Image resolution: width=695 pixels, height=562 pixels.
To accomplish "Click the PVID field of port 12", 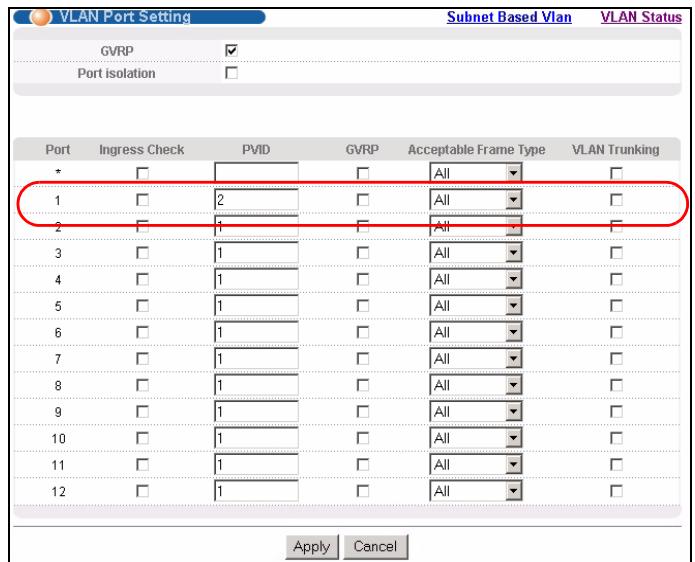I will tap(256, 491).
